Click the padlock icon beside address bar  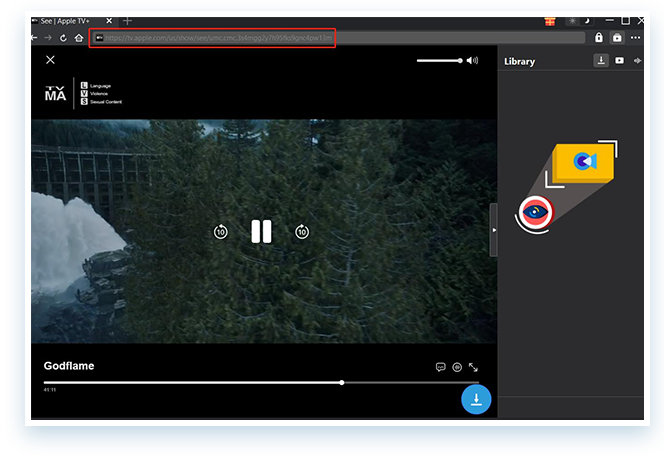click(x=598, y=38)
